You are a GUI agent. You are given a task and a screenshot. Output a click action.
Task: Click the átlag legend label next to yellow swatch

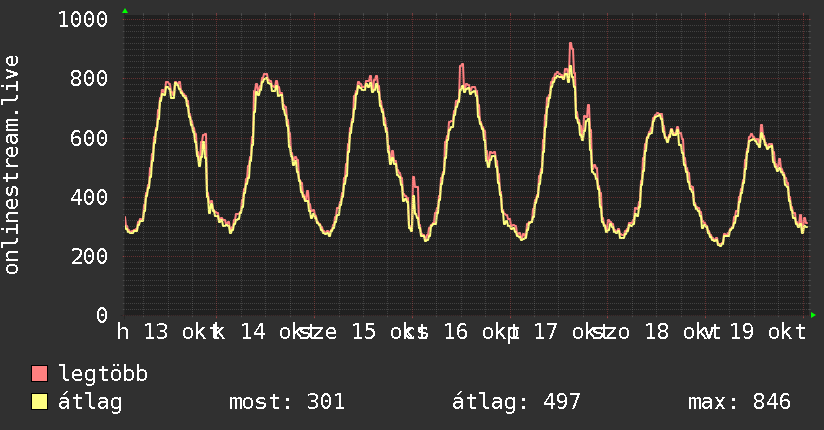[x=90, y=402]
